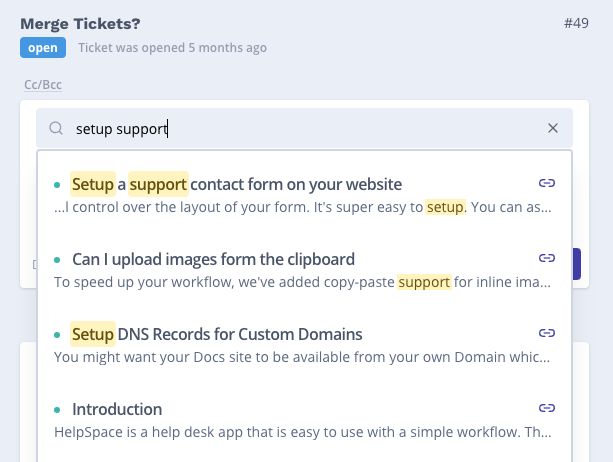The image size is (613, 462).
Task: Open 'Setup a support contact form' result
Action: coord(236,184)
